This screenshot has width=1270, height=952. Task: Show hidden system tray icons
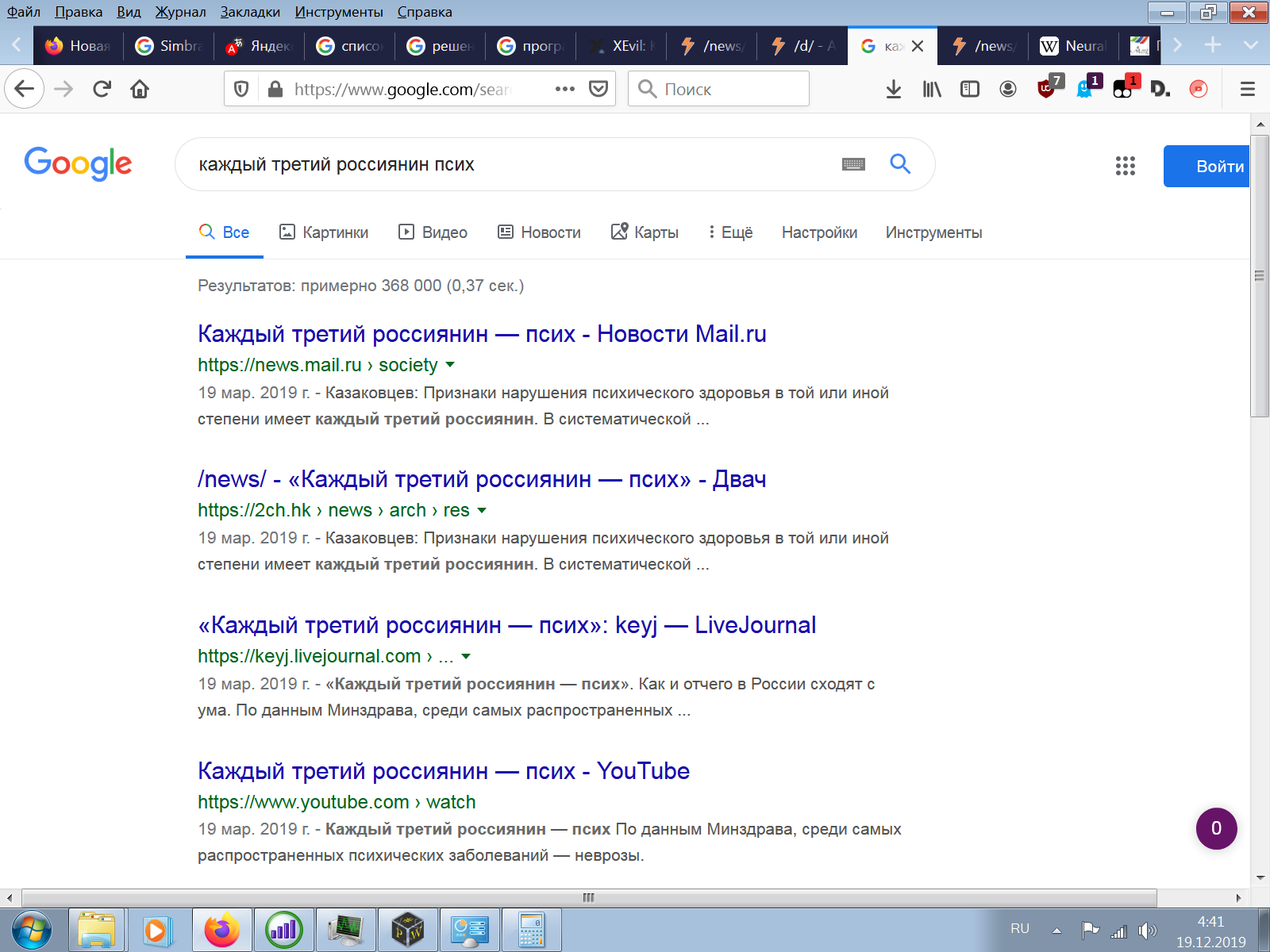[1056, 931]
